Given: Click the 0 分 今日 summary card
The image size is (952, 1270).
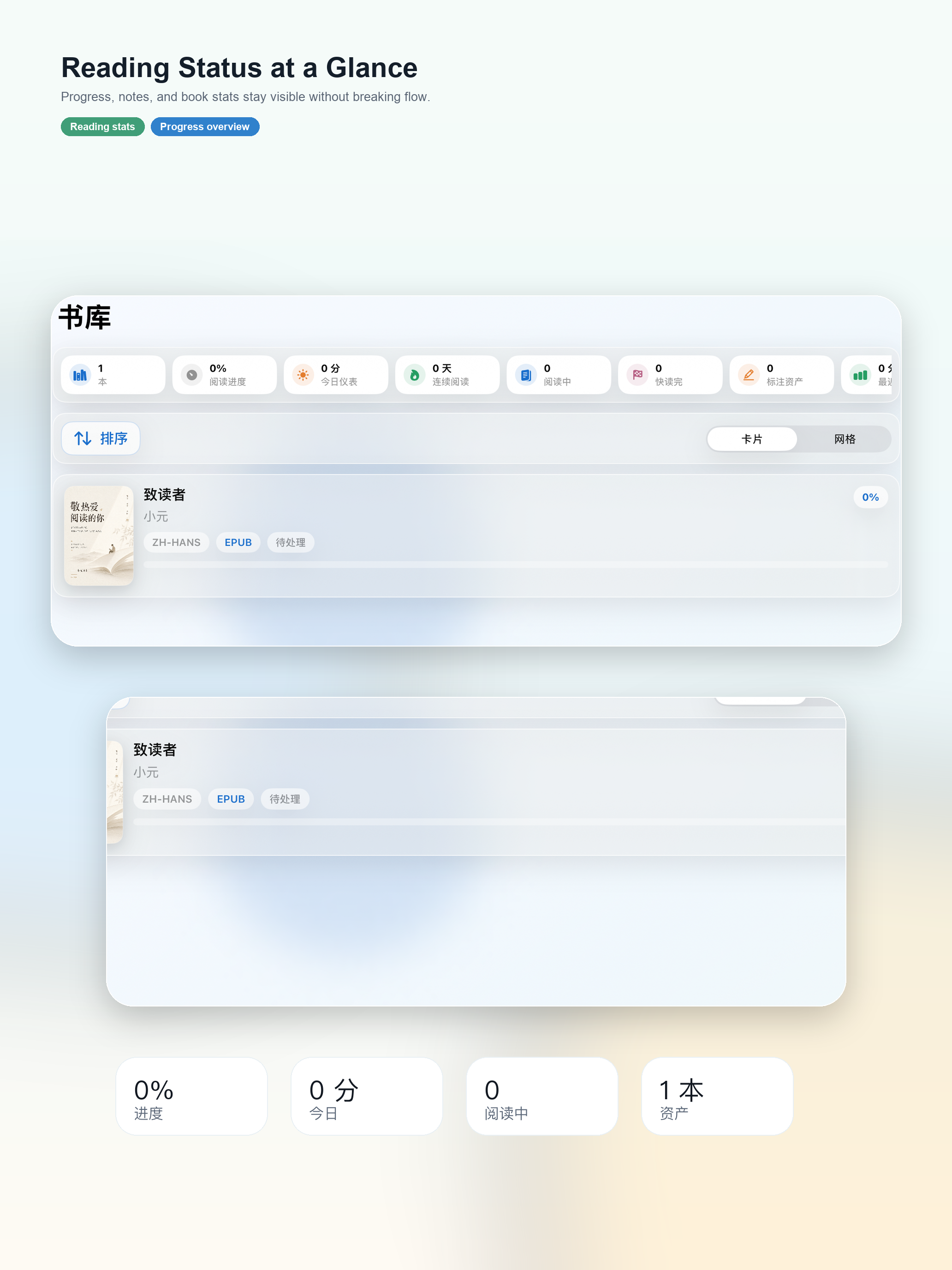Looking at the screenshot, I should [367, 1096].
